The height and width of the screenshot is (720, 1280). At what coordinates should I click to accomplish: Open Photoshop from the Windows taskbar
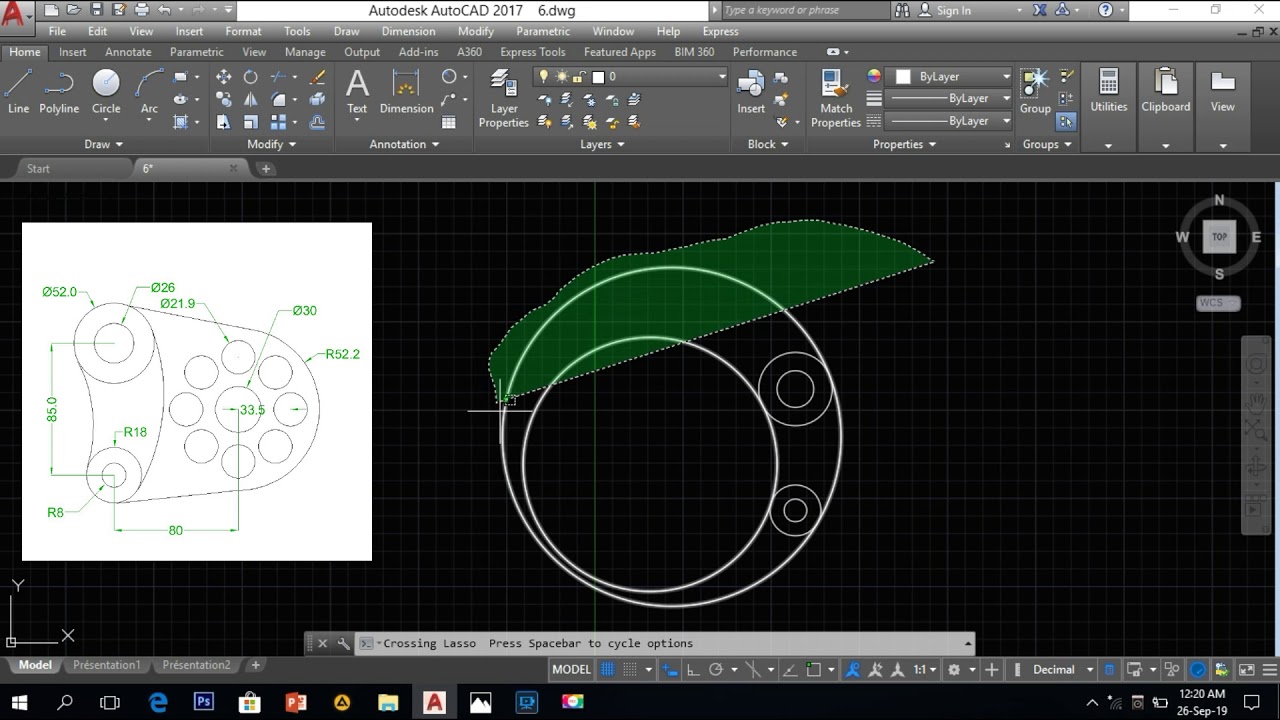coord(205,702)
